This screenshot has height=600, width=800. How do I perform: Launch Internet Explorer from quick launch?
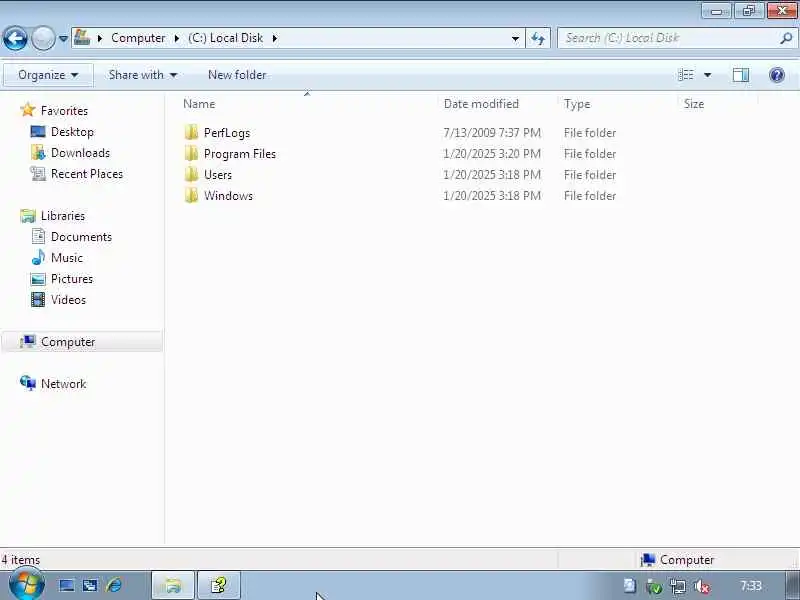click(114, 585)
